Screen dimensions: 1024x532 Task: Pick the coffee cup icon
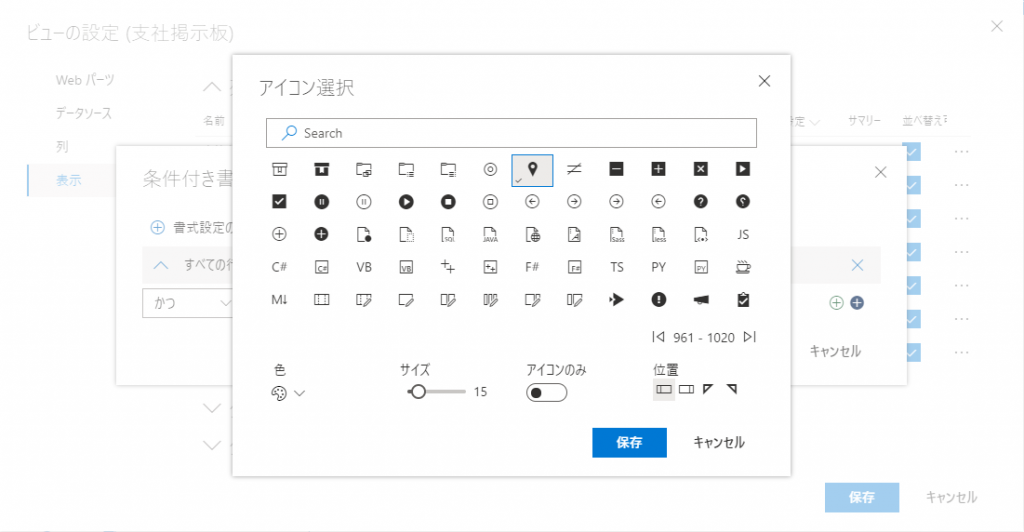point(742,267)
